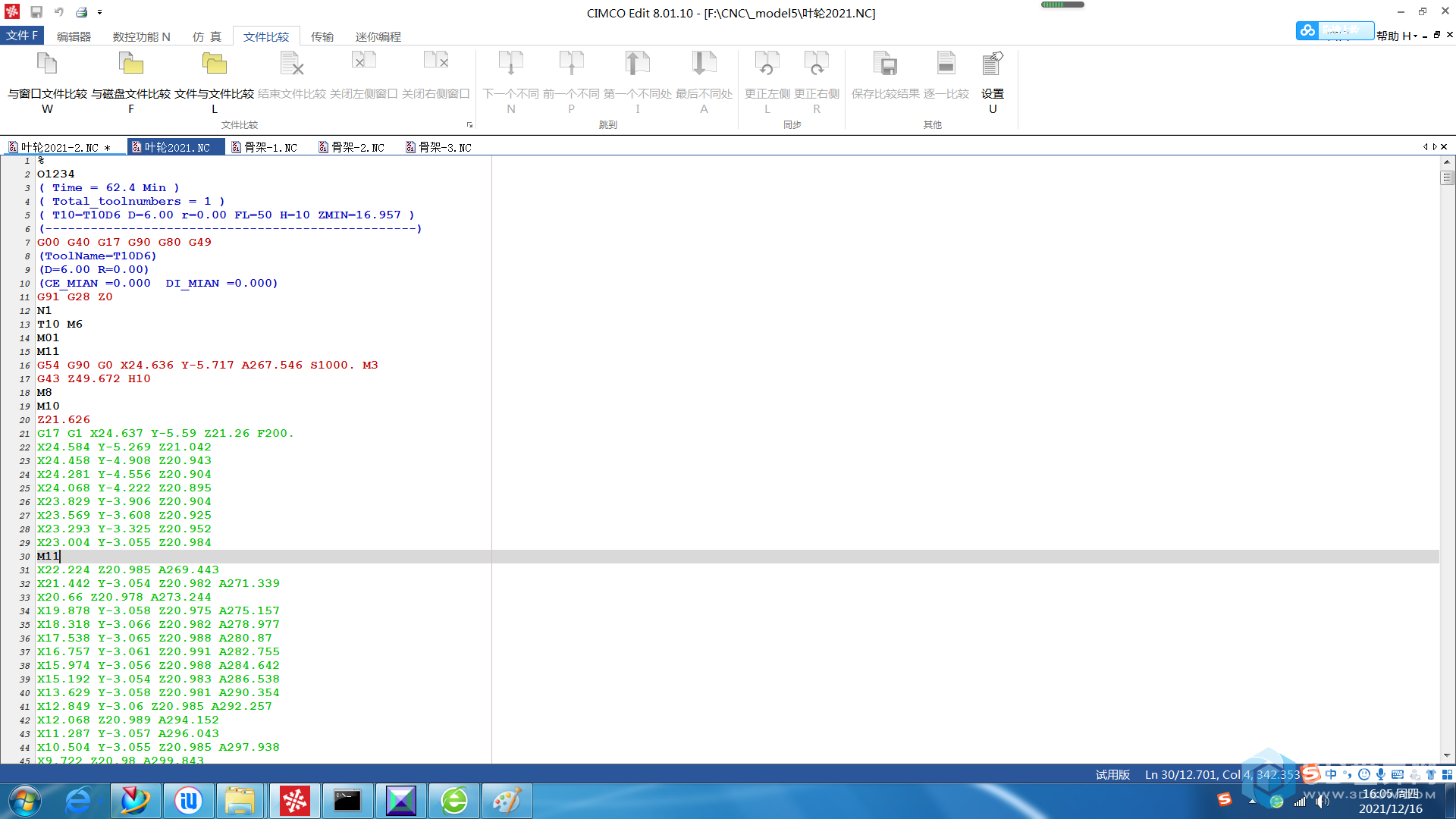The height and width of the screenshot is (819, 1456).
Task: Select the 文件比较 ribbon tab
Action: coord(266,36)
